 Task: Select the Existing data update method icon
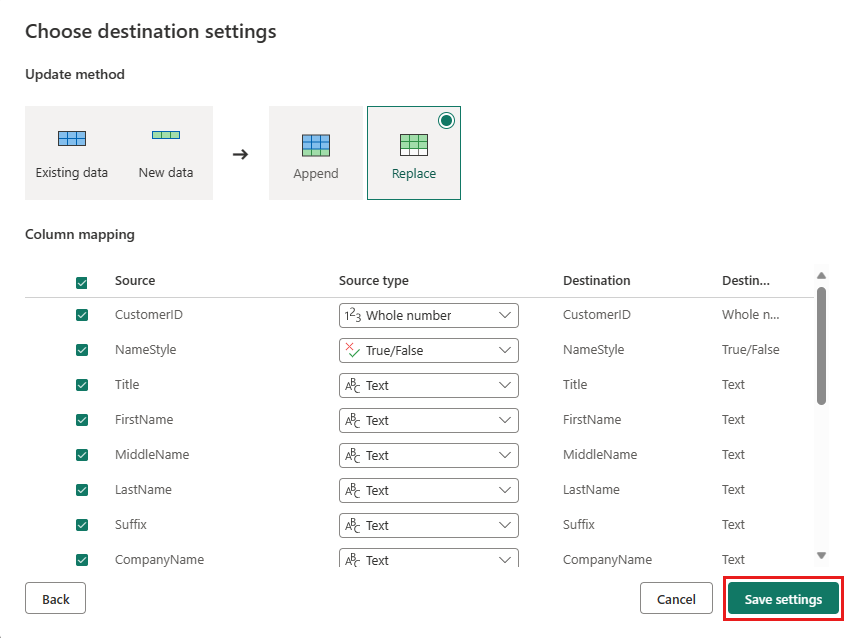[72, 137]
